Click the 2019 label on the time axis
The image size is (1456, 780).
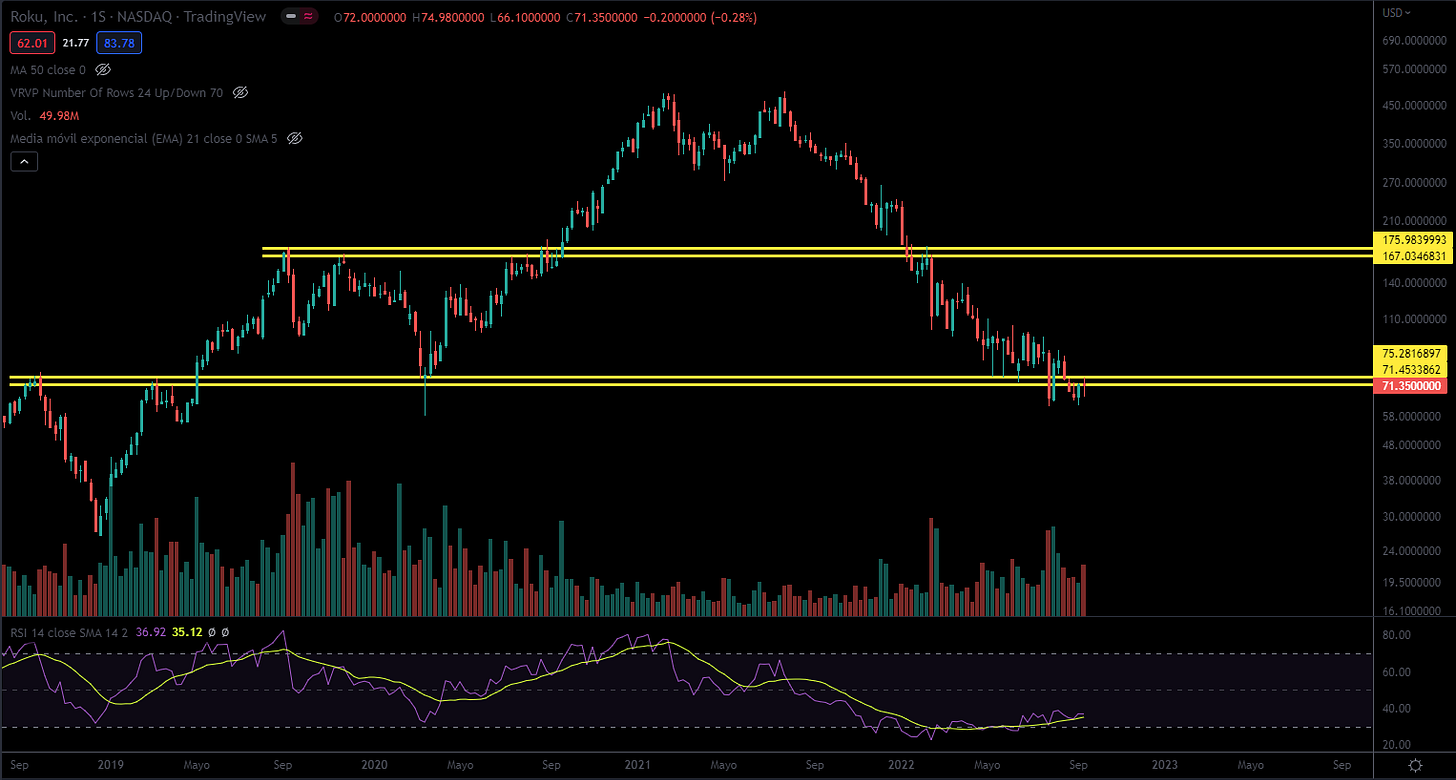pyautogui.click(x=111, y=764)
